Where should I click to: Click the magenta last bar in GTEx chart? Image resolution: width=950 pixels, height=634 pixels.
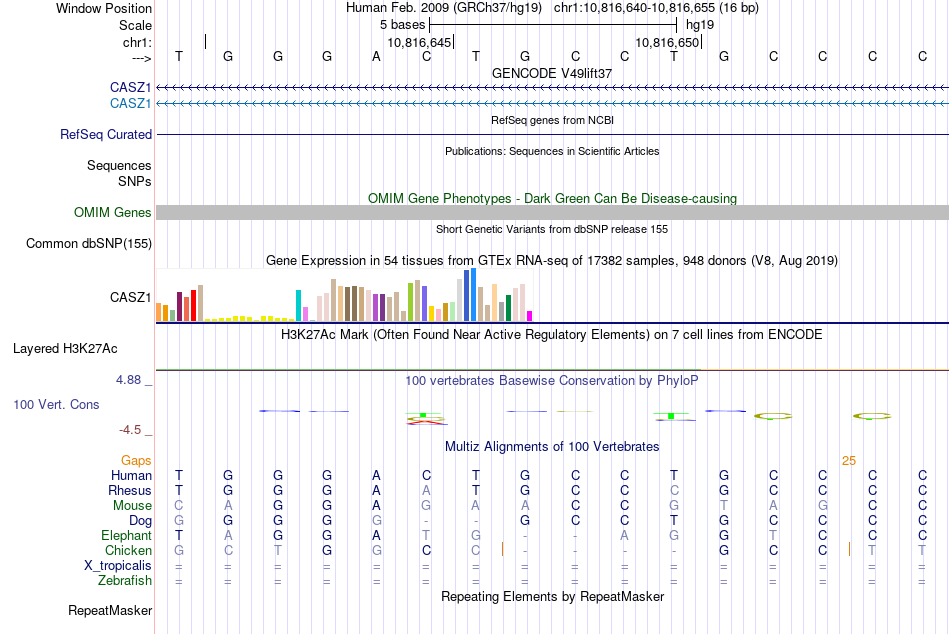pyautogui.click(x=529, y=316)
